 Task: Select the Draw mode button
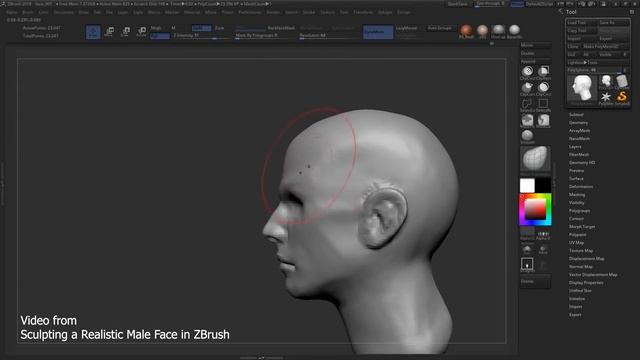coord(93,32)
